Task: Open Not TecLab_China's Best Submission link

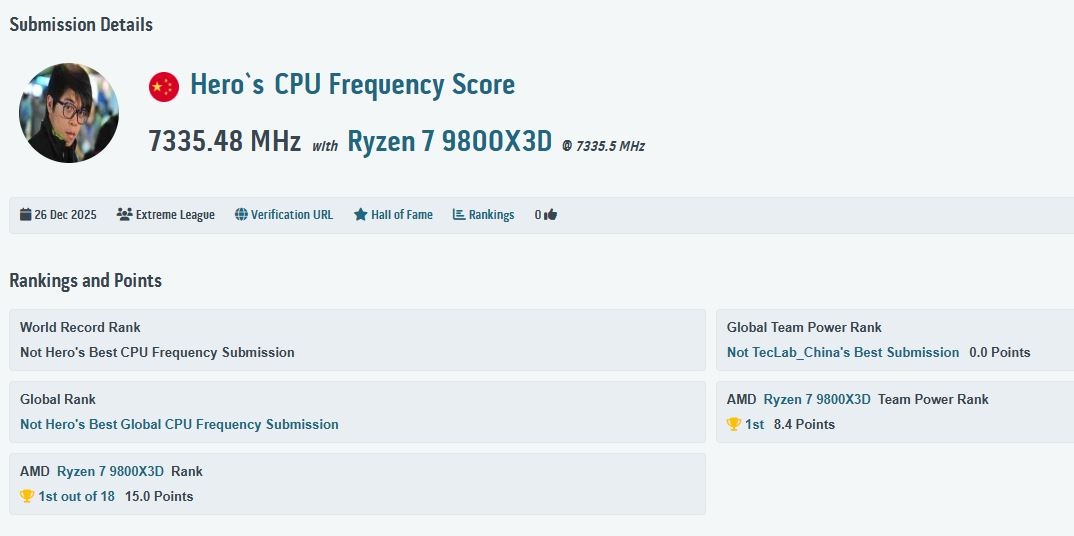Action: tap(842, 352)
